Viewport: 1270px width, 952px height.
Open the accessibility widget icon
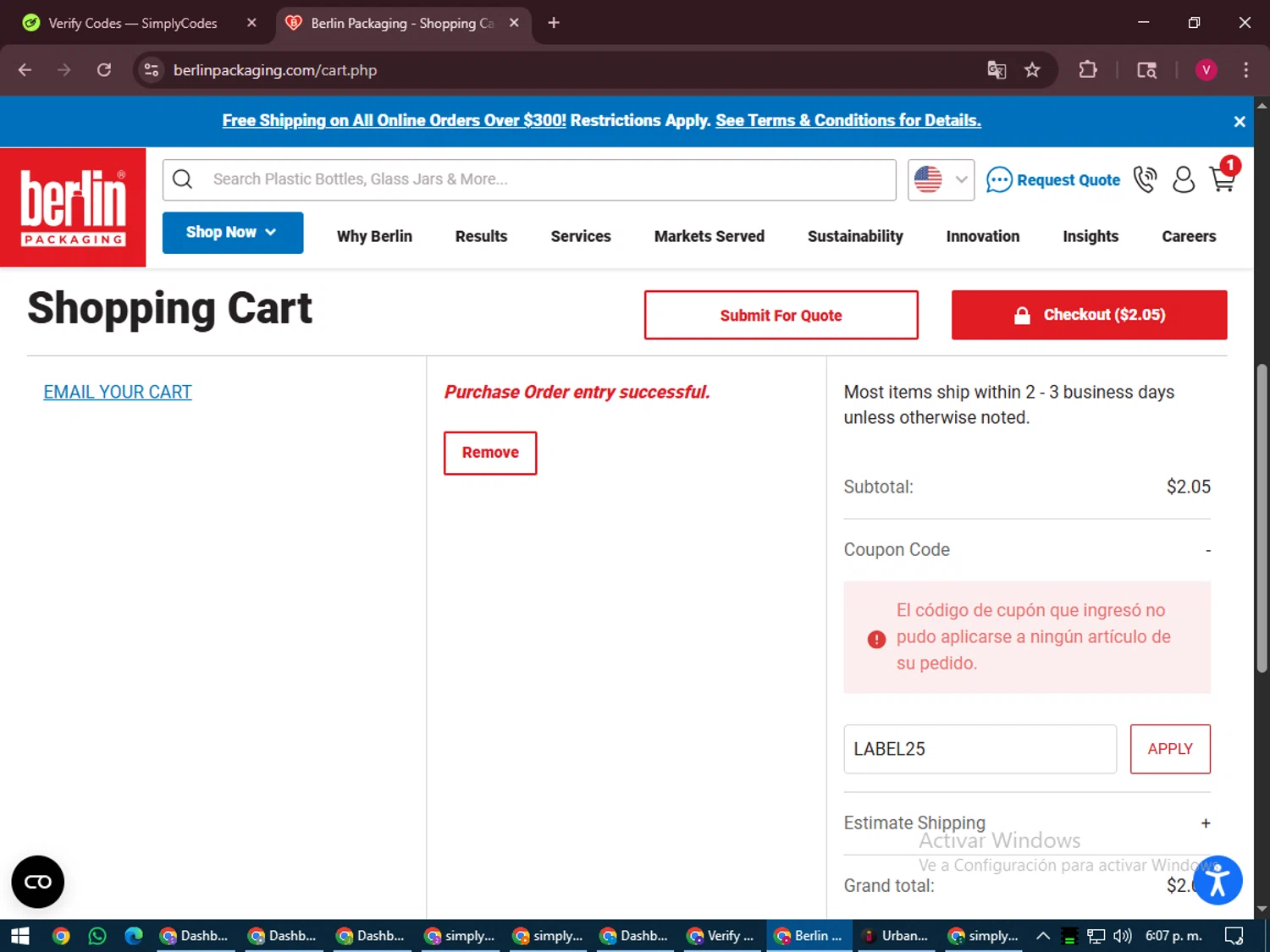[1218, 880]
